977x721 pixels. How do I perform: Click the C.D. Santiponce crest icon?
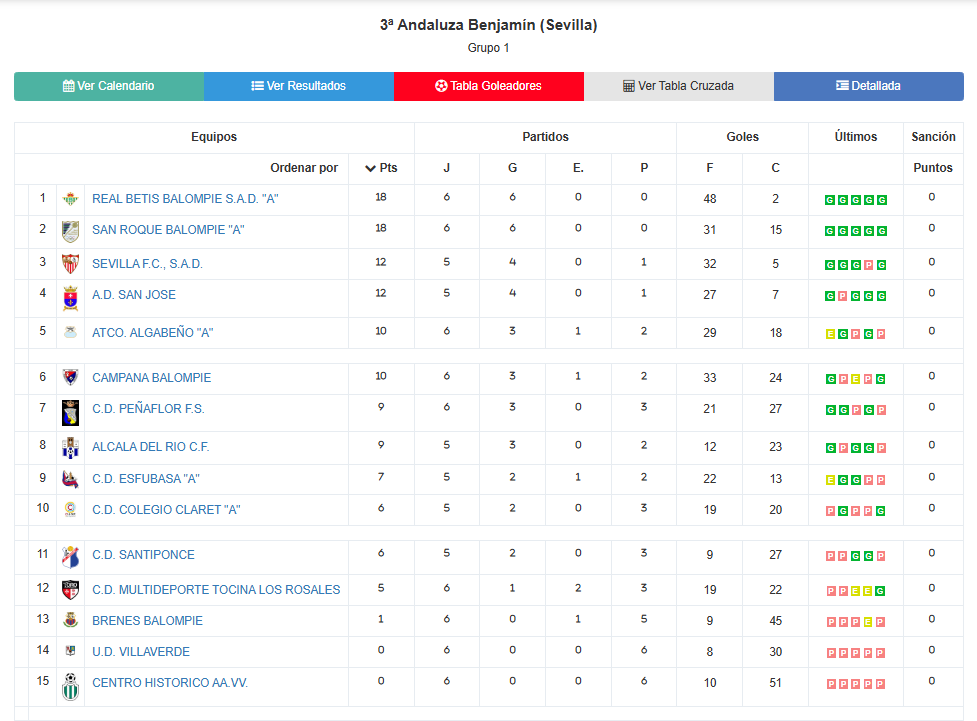(70, 556)
